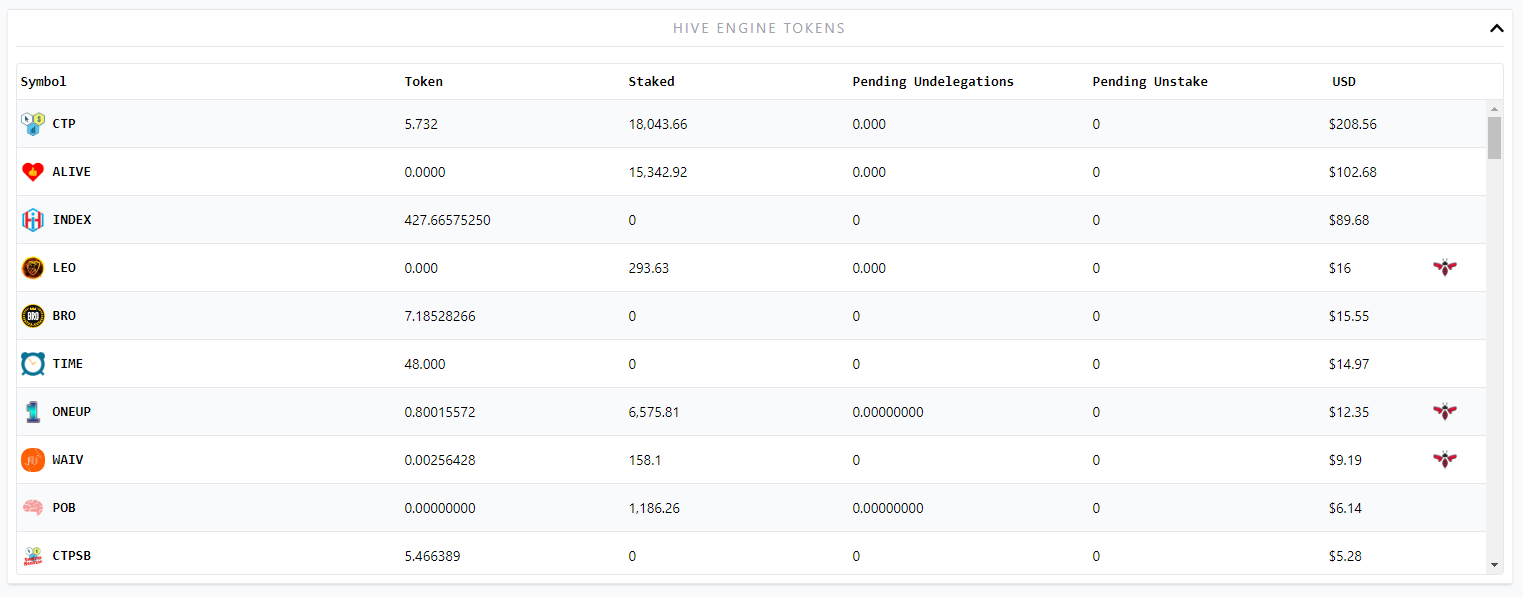Click the HIVE ENGINE TOKENS panel title
The height and width of the screenshot is (597, 1523).
[759, 28]
